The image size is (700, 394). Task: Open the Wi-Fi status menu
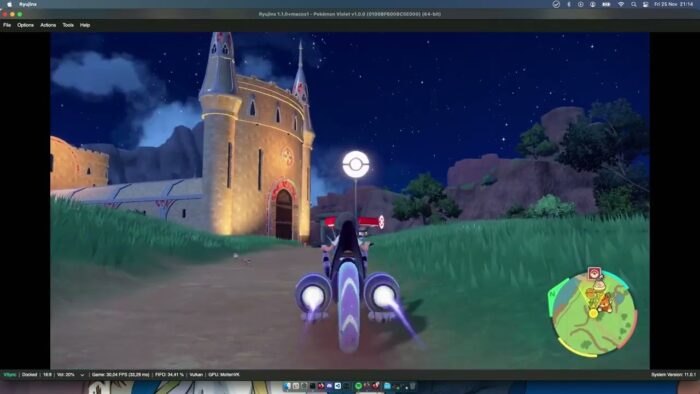tap(621, 4)
